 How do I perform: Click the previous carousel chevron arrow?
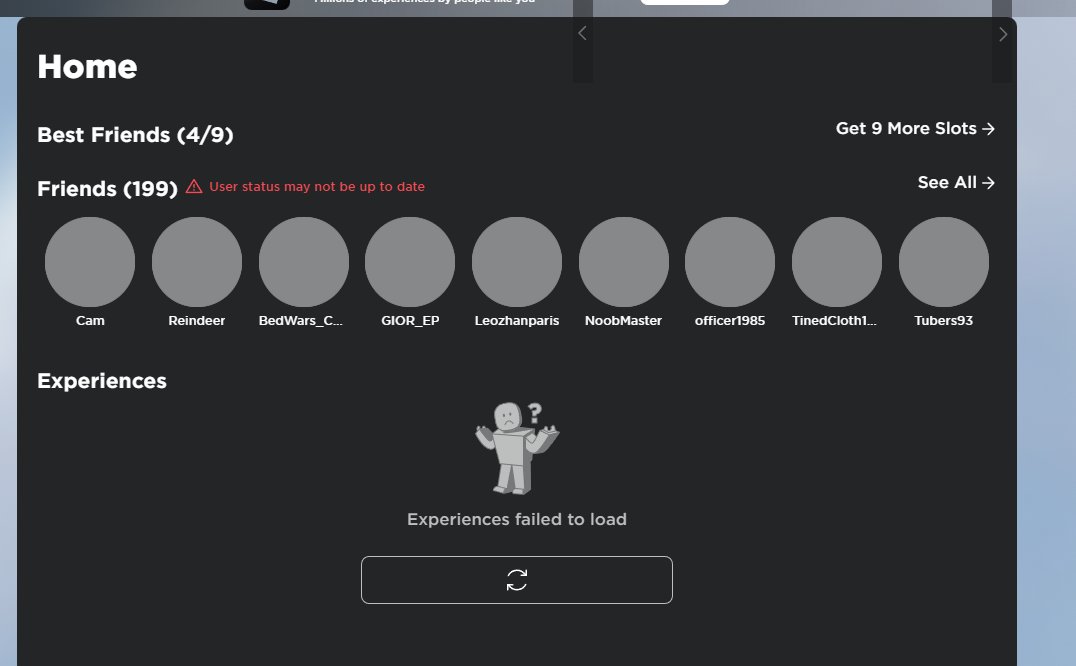[582, 34]
